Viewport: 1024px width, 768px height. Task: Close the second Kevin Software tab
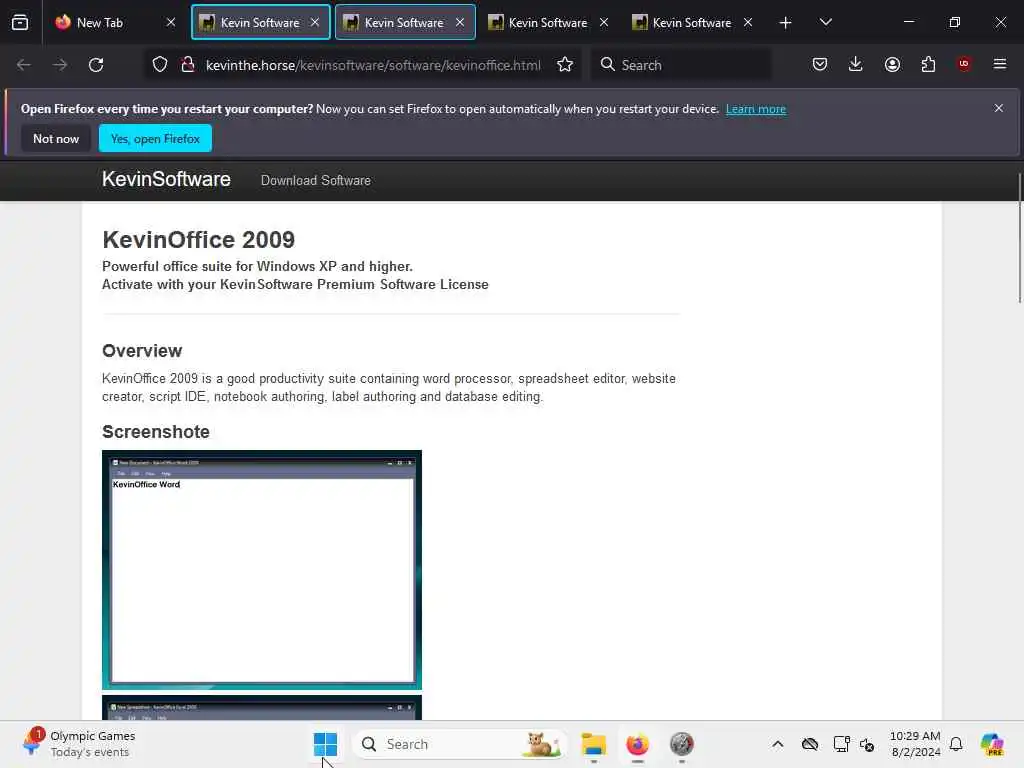(x=460, y=22)
